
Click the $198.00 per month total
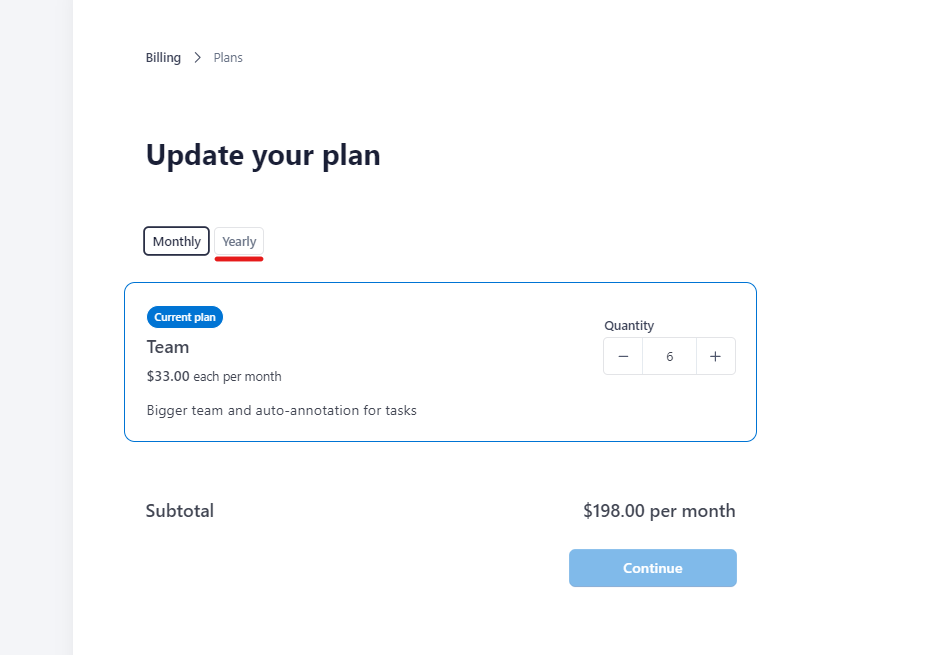pyautogui.click(x=659, y=511)
